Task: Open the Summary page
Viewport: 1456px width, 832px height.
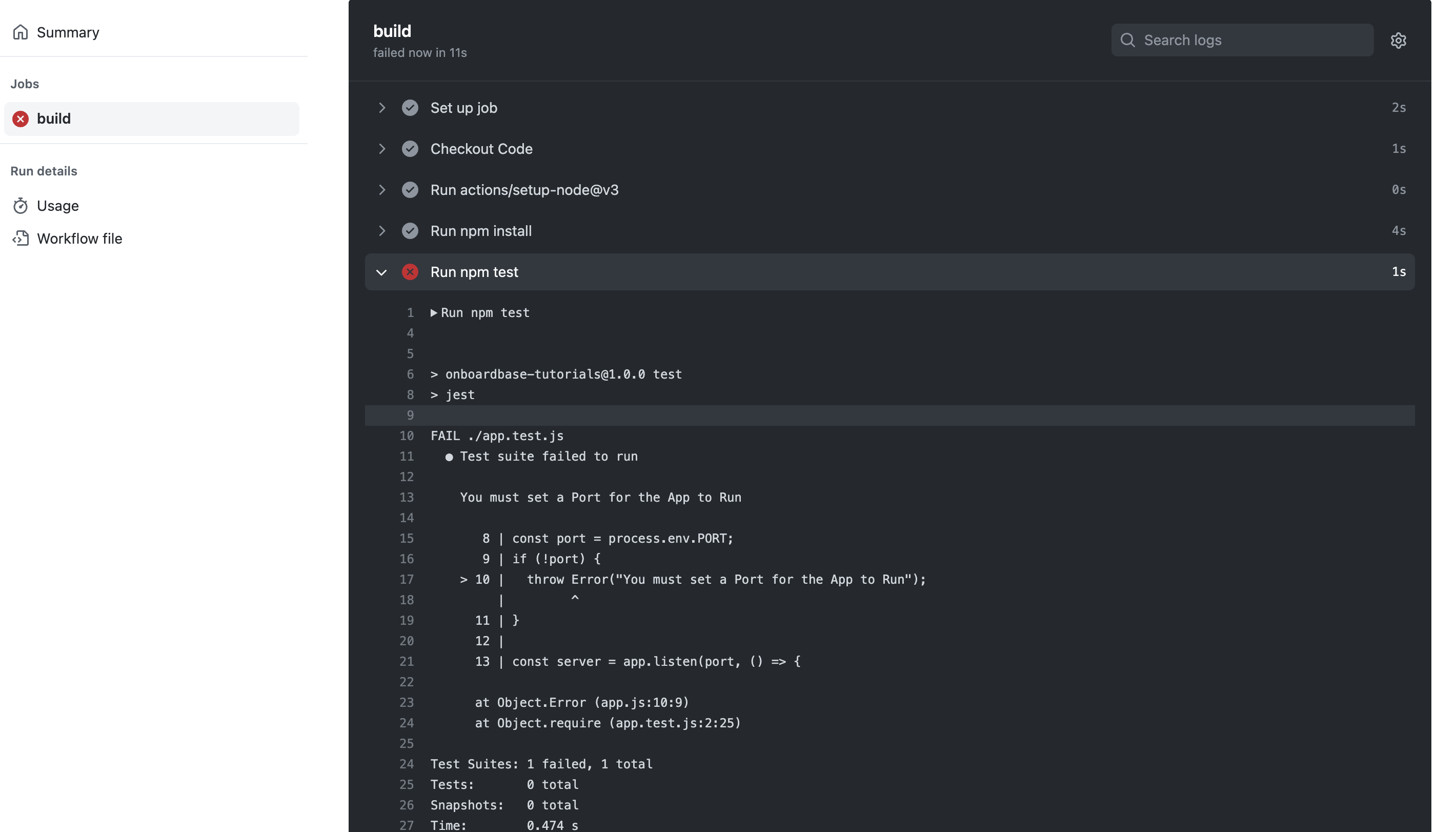Action: [x=68, y=32]
